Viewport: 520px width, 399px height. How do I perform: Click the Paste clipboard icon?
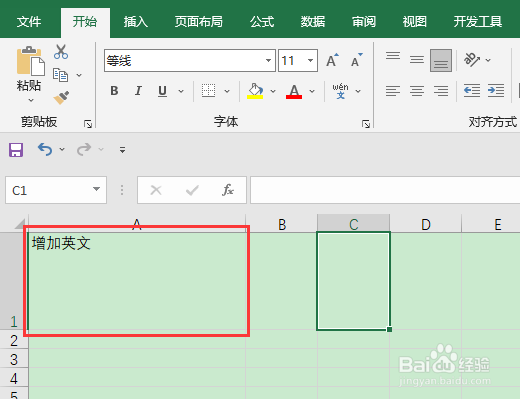[31, 61]
